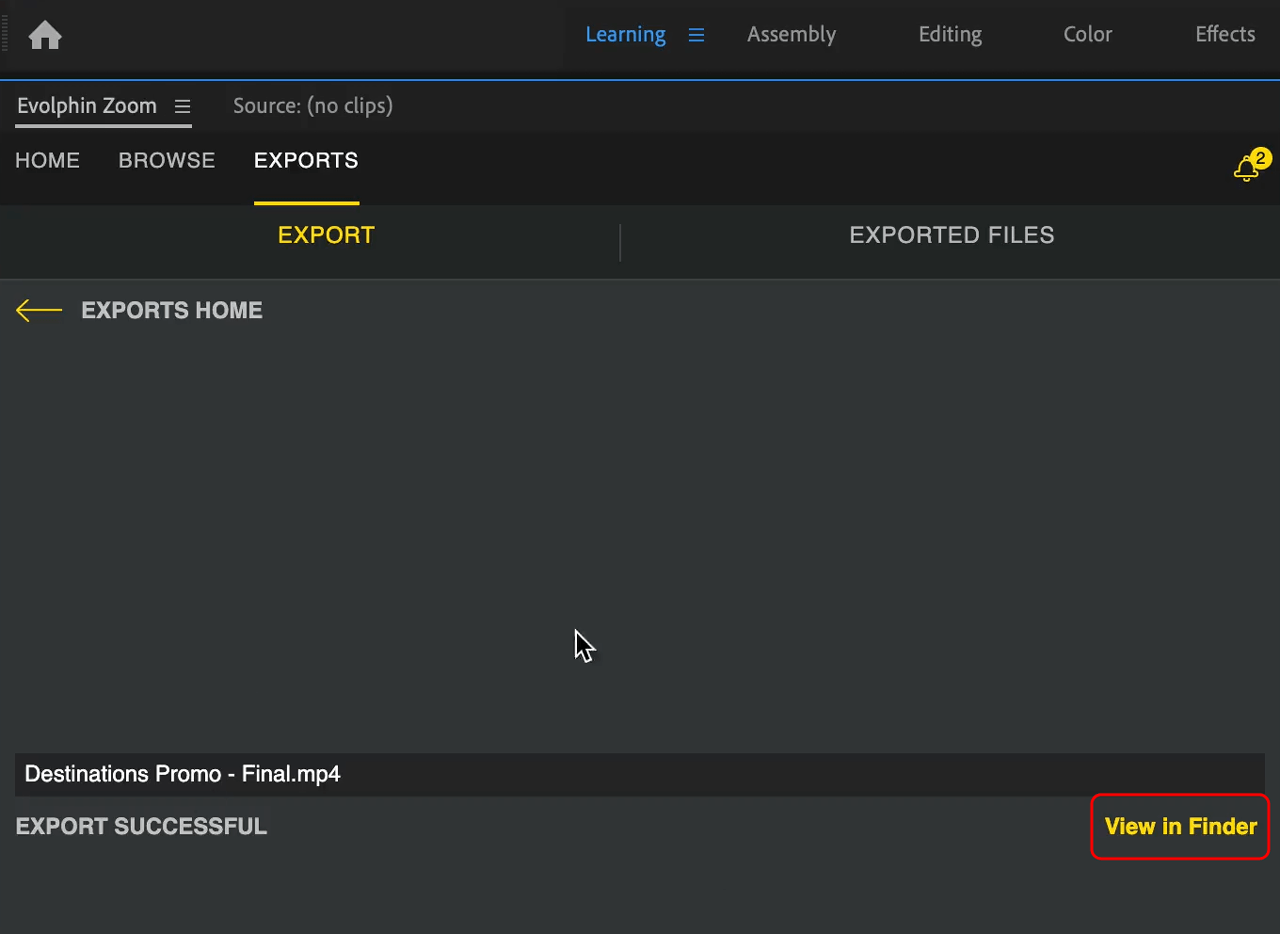Screen dimensions: 1280x934
Task: Click the View in Finder button
Action: pos(1180,827)
